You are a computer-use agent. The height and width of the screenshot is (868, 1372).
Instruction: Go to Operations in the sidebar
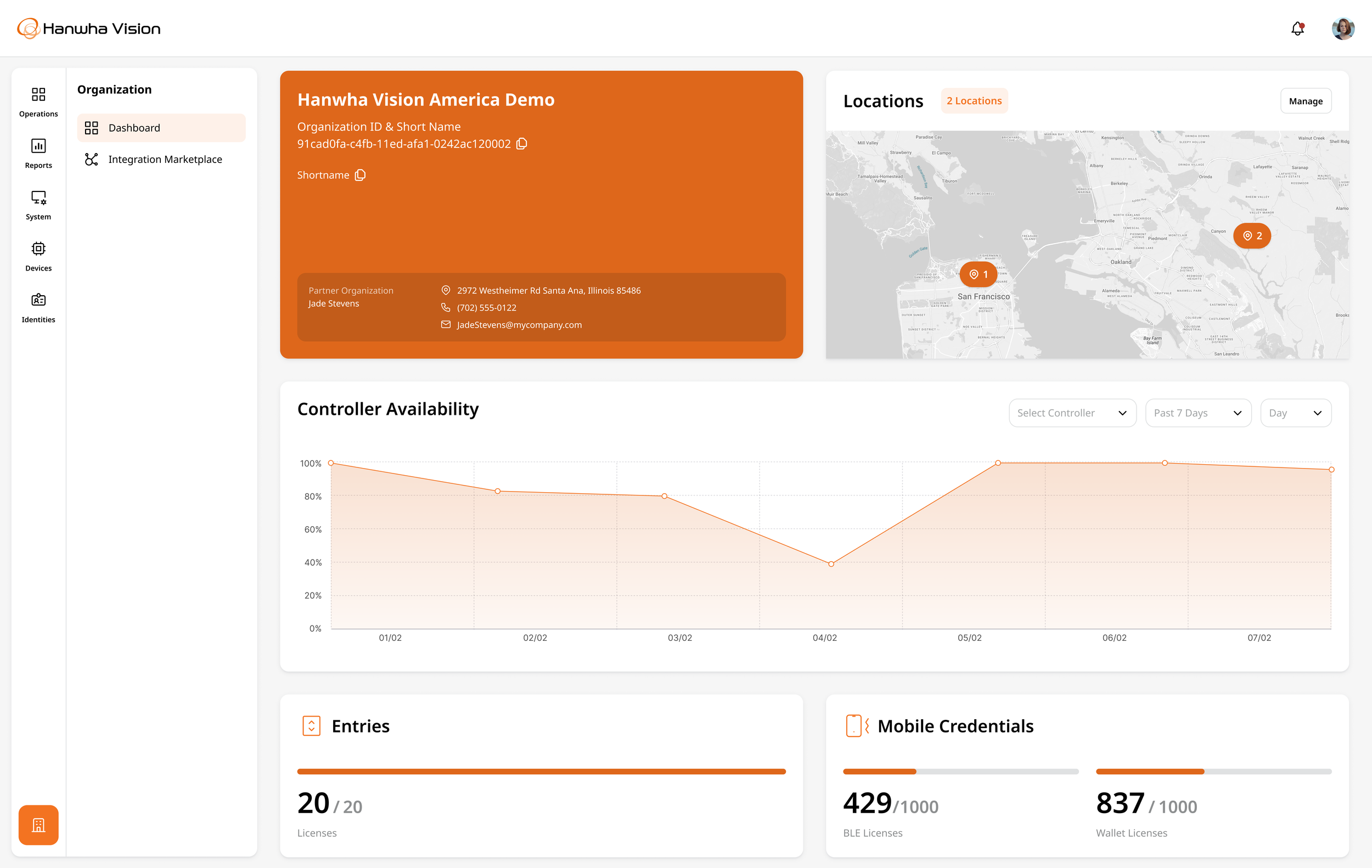(x=38, y=102)
